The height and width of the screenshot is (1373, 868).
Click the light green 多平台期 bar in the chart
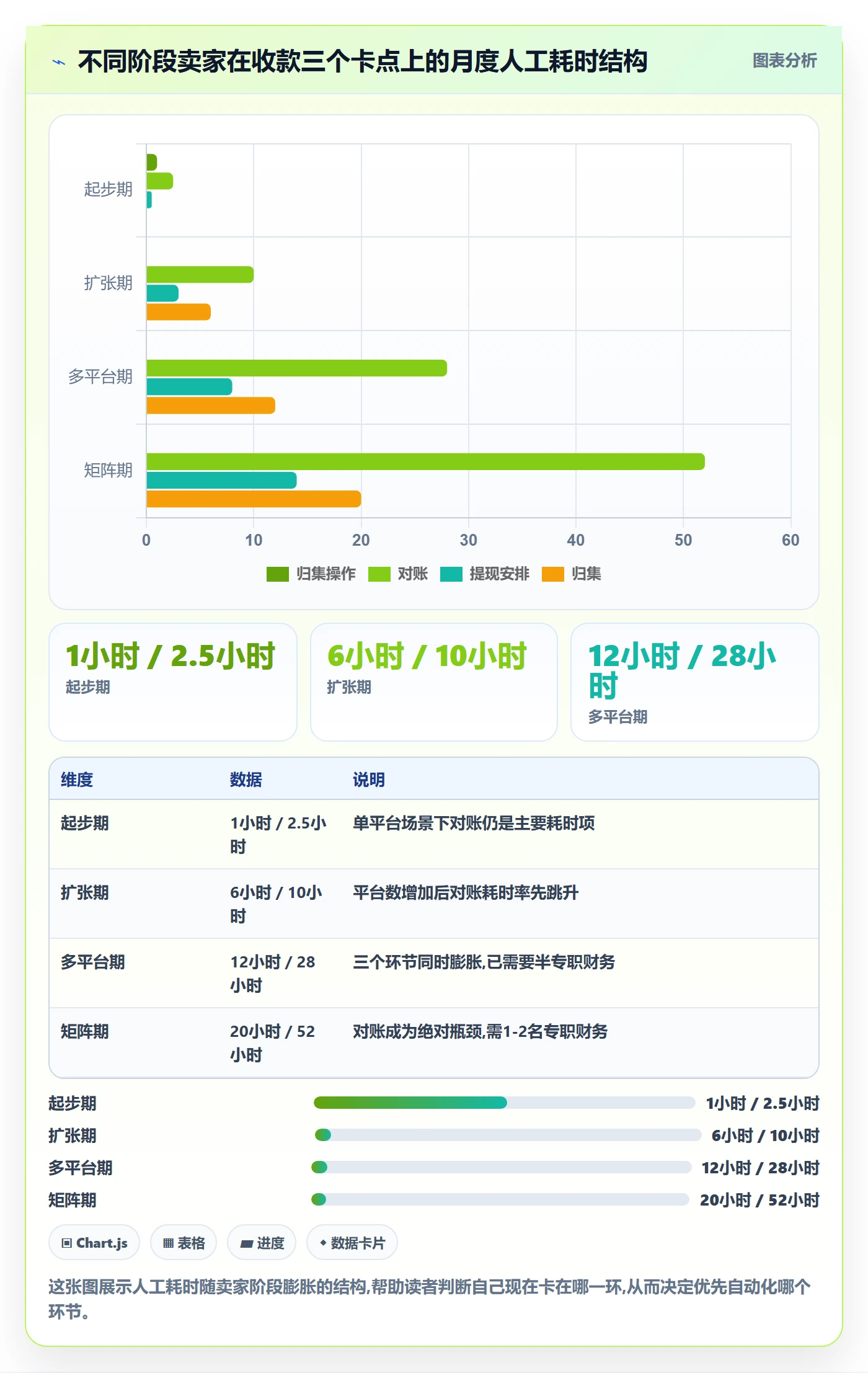pos(296,368)
